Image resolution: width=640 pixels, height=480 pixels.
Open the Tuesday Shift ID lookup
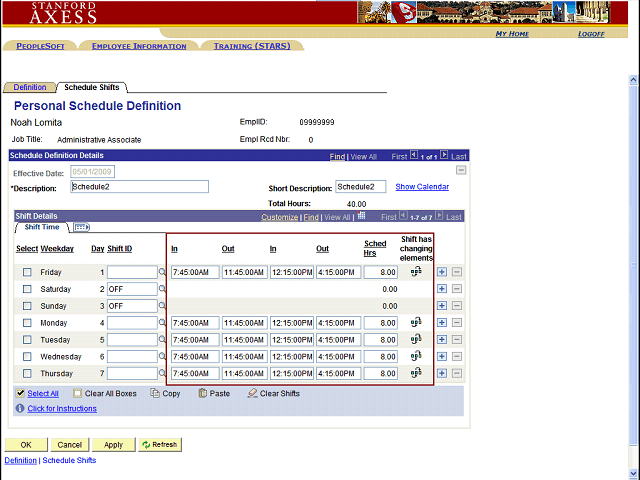[x=163, y=340]
